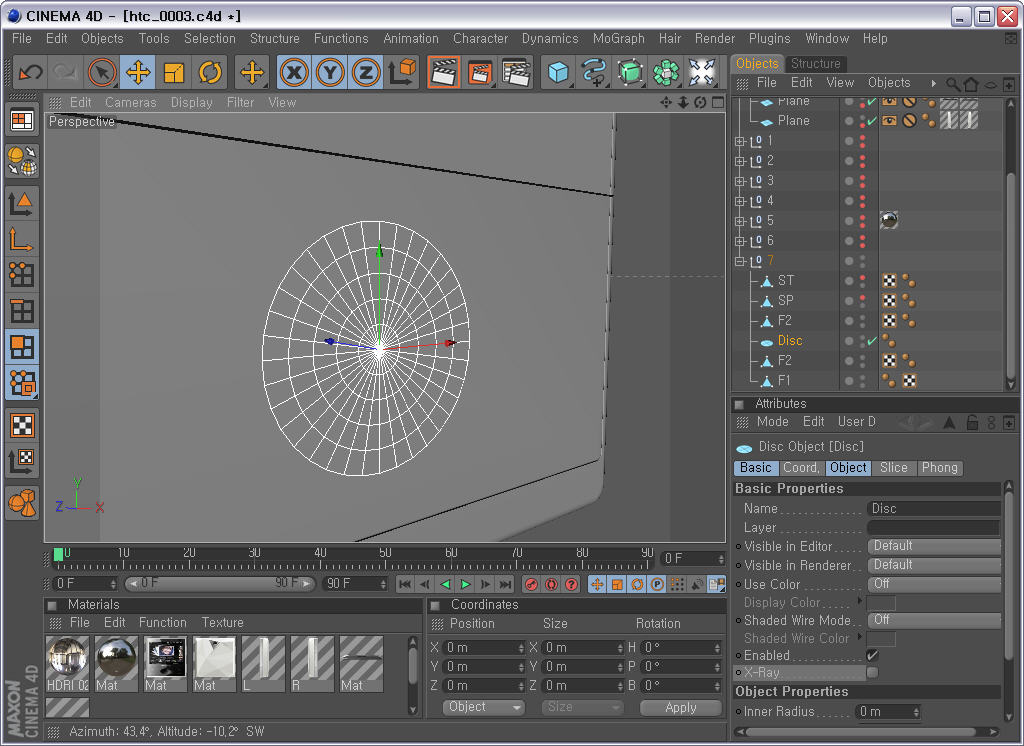
Task: Switch the world/object coordinate system icon
Action: coord(402,72)
